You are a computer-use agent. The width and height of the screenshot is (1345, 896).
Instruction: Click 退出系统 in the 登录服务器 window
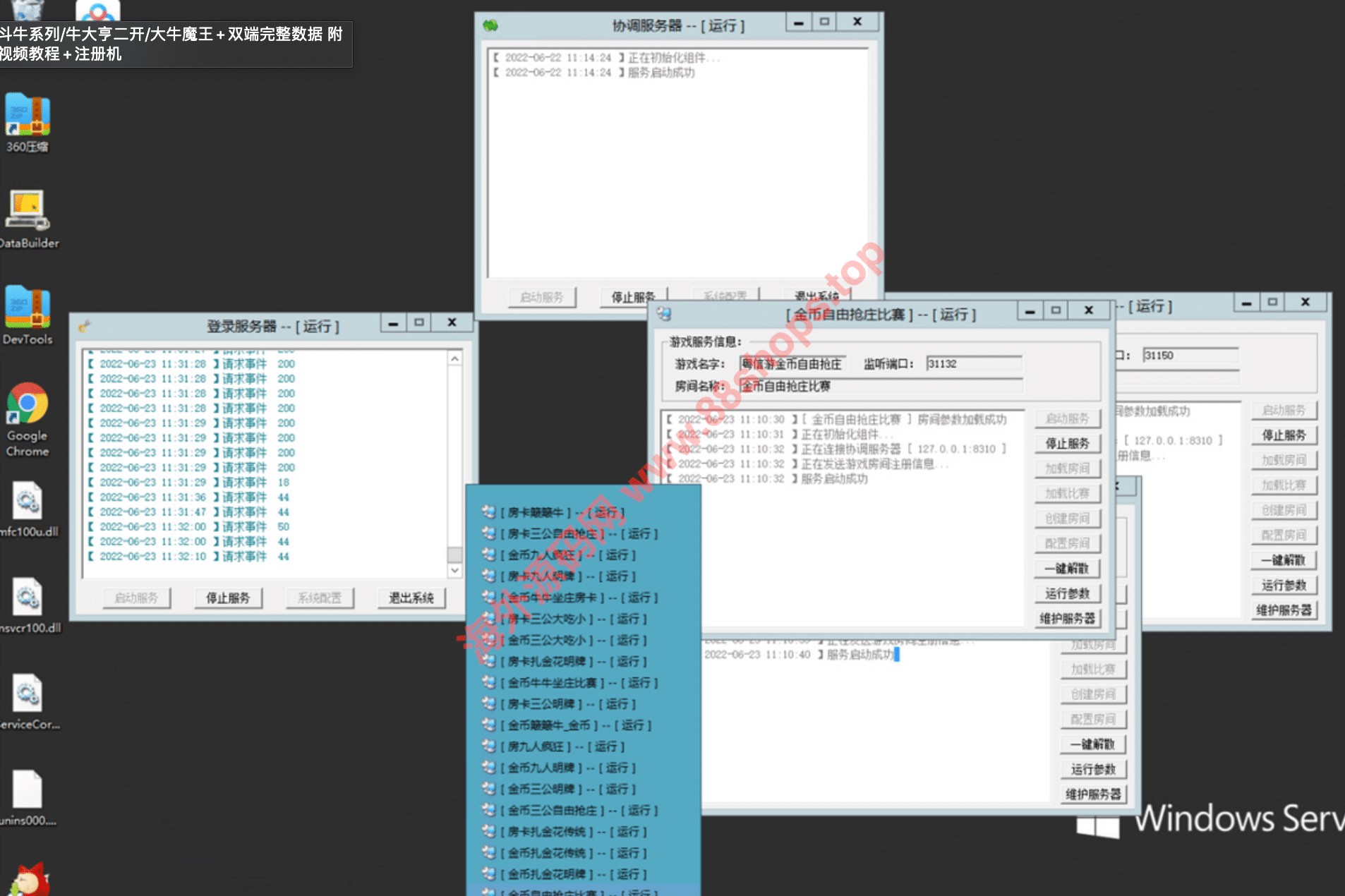[411, 598]
